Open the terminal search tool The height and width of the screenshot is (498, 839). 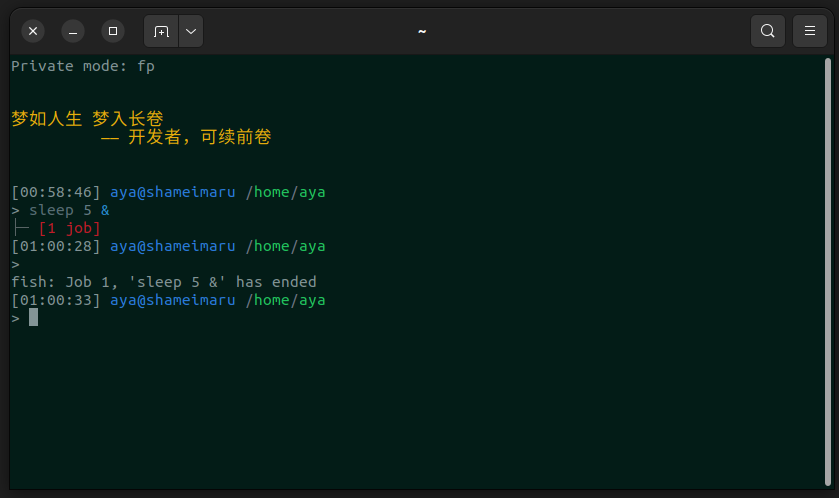[x=767, y=31]
